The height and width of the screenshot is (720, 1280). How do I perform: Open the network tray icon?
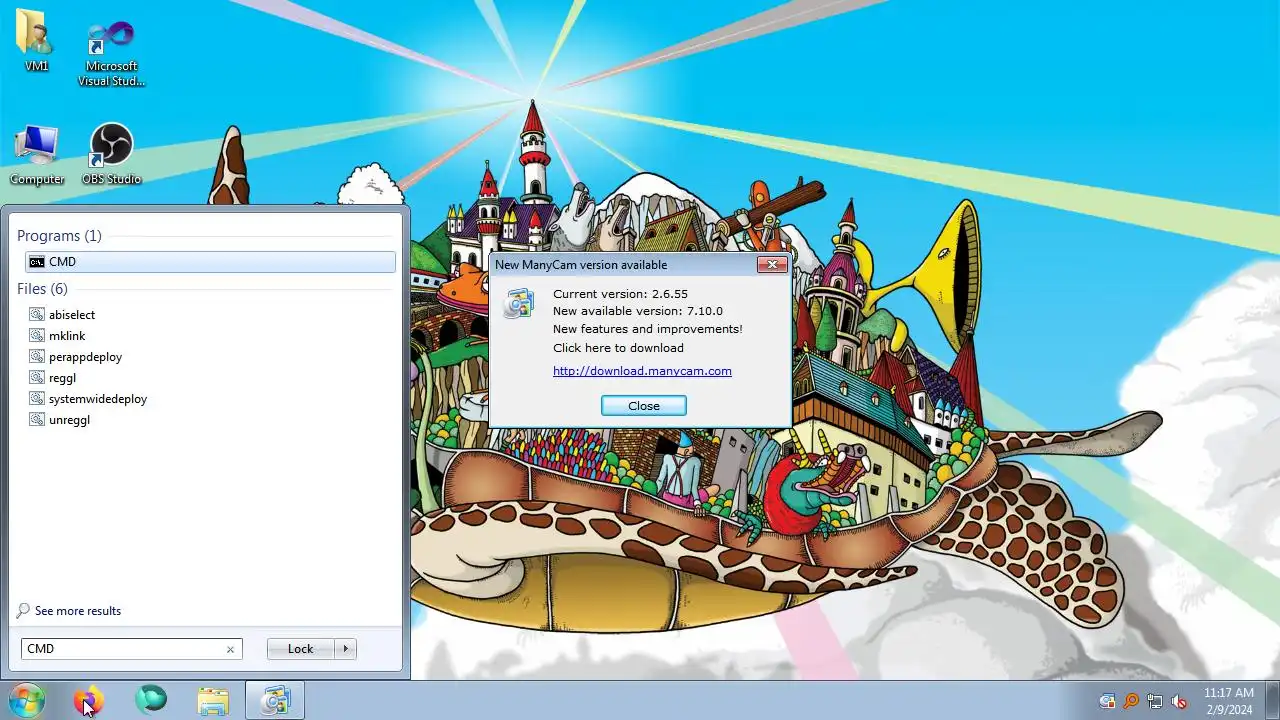pyautogui.click(x=1155, y=701)
